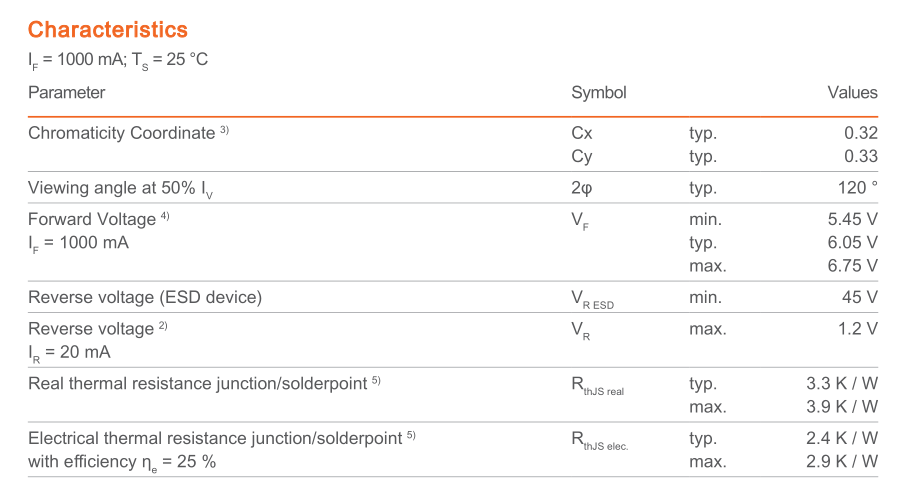Select the Cy typical value 0.33
Screen dimensions: 909x502
click(860, 156)
